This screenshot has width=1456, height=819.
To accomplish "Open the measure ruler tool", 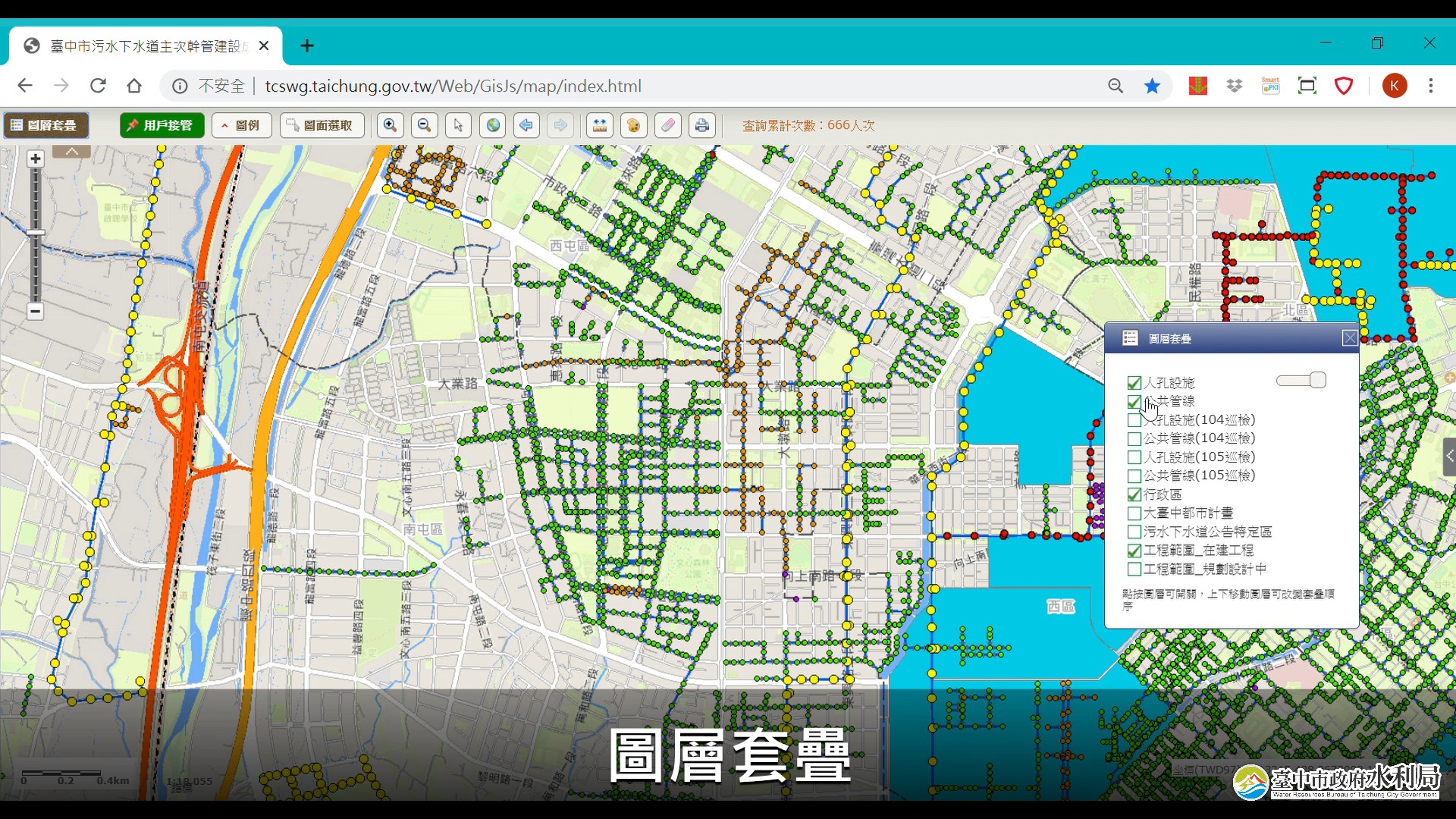I will 600,125.
